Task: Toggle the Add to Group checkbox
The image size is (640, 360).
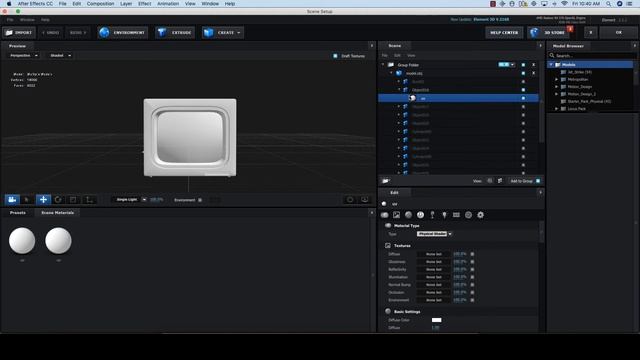Action: [x=538, y=181]
